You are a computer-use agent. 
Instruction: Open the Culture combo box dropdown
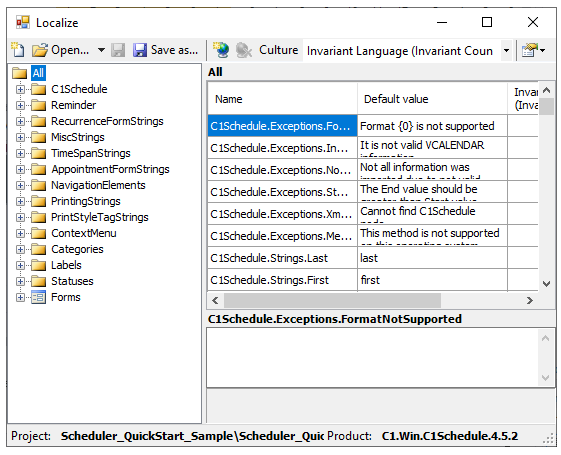tap(506, 50)
